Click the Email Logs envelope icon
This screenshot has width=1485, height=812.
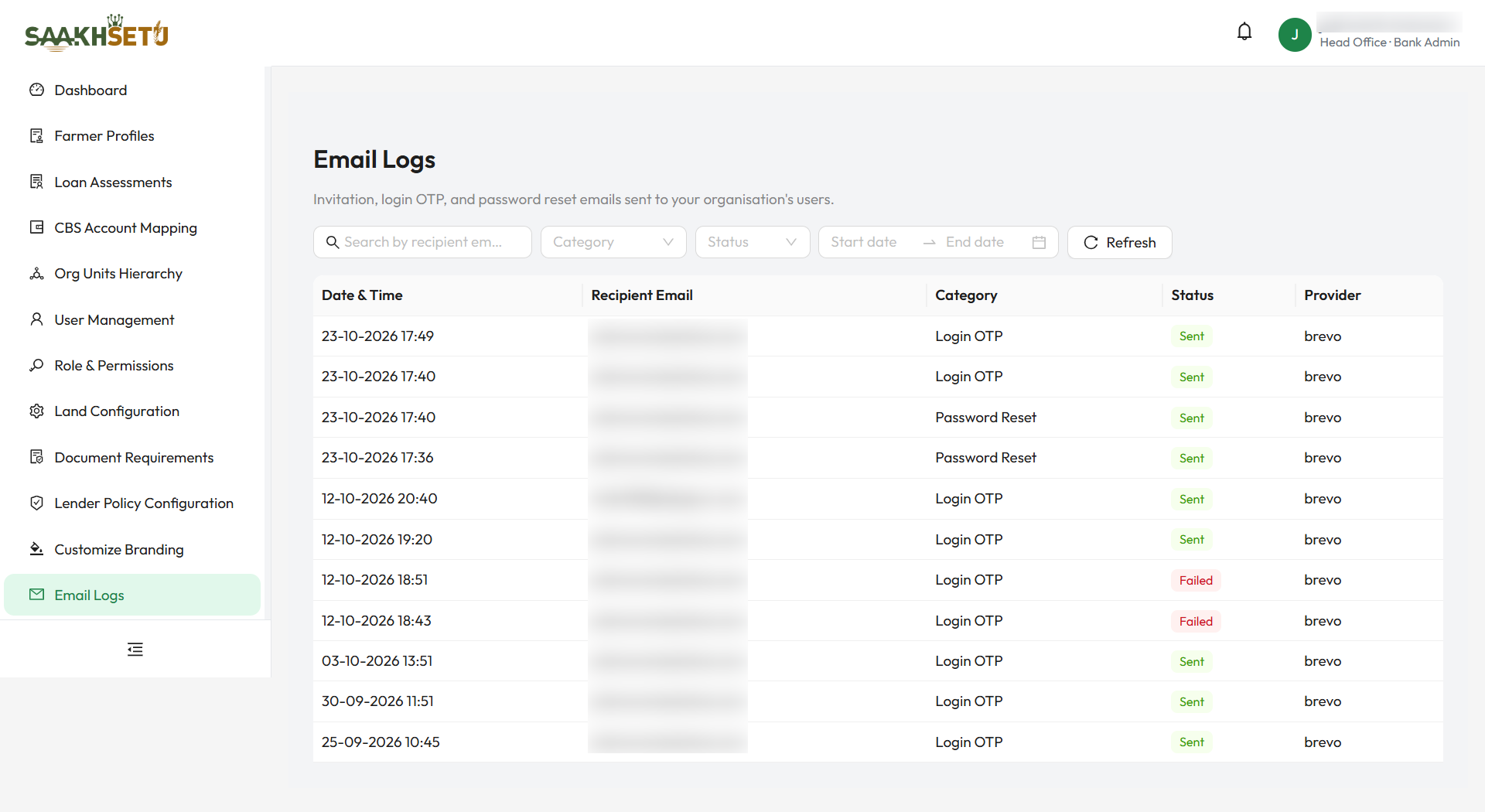(36, 595)
